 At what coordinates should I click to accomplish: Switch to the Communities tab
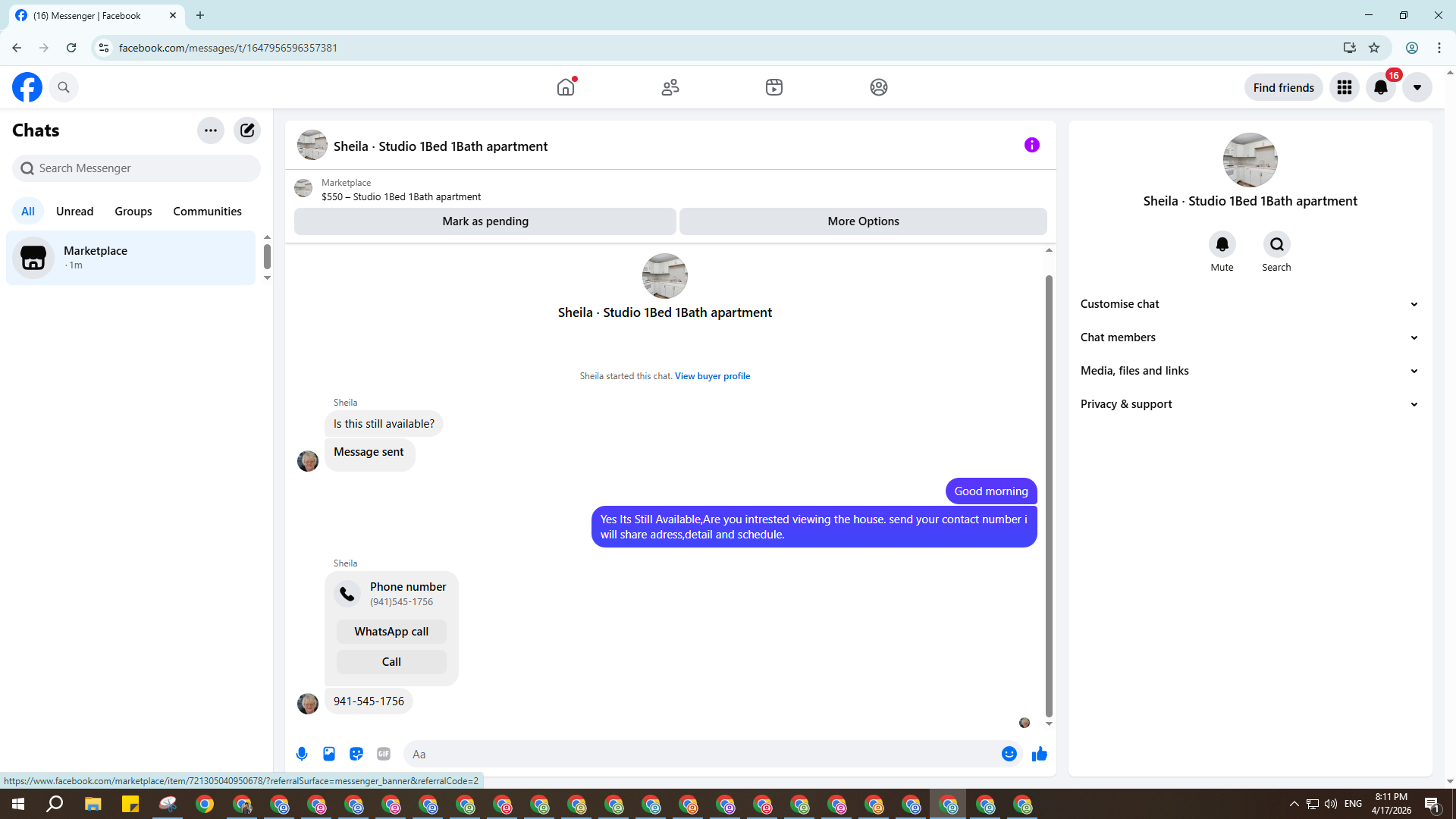[207, 212]
